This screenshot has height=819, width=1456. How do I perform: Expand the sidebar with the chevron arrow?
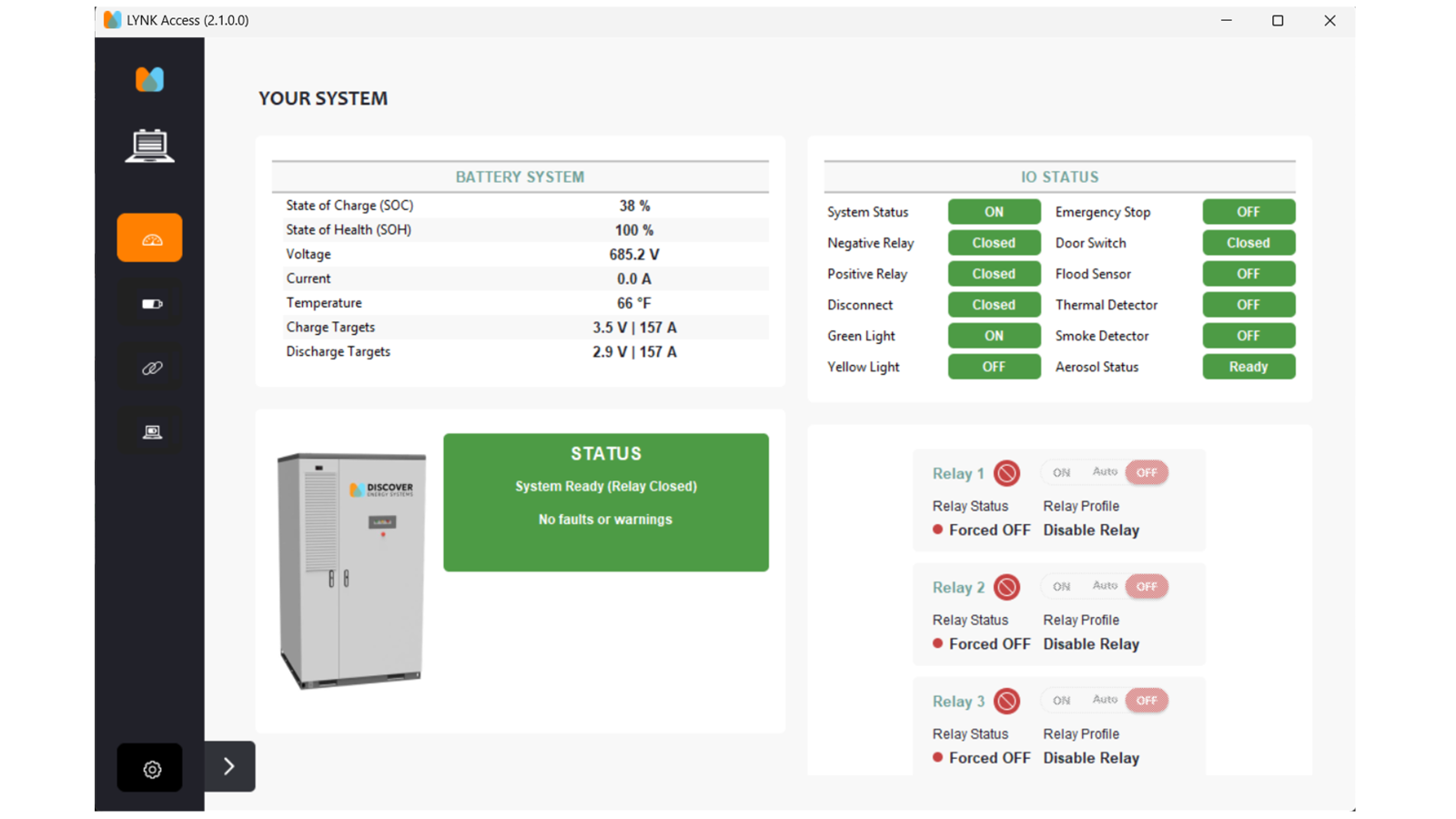[229, 766]
